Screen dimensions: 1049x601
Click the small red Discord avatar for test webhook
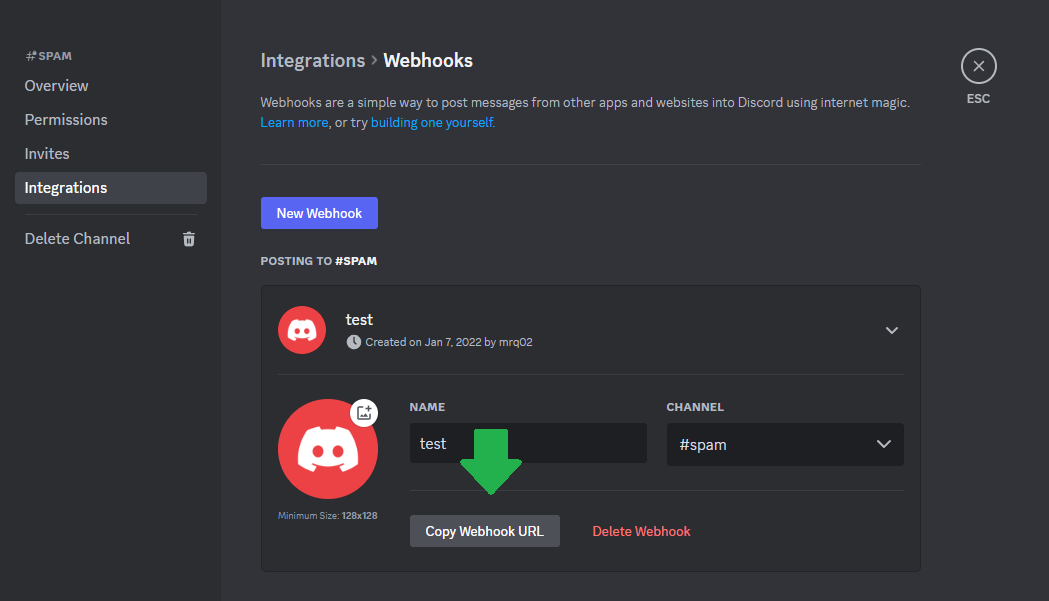[x=302, y=330]
